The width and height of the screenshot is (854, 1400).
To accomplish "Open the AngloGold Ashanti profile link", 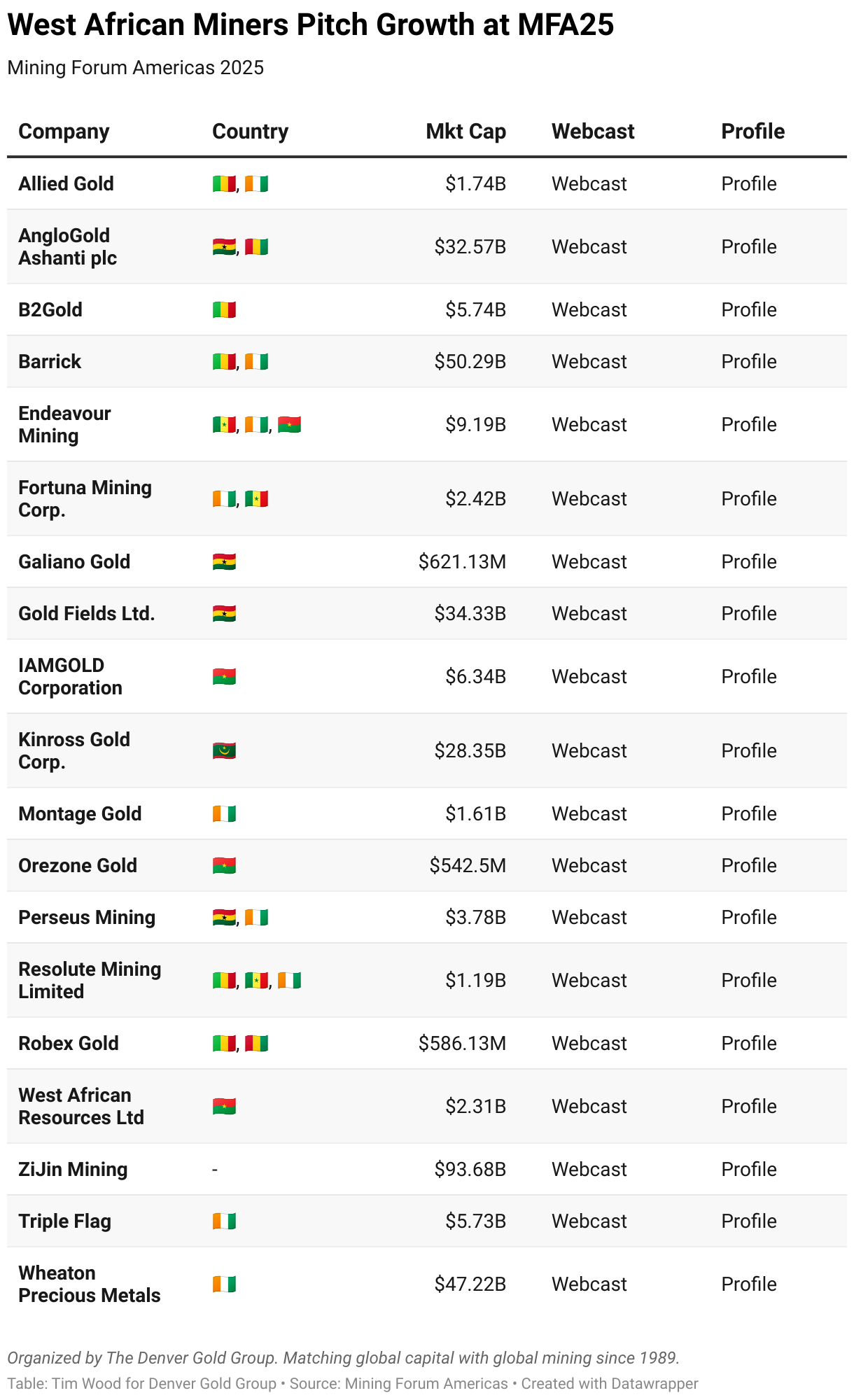I will 748,247.
